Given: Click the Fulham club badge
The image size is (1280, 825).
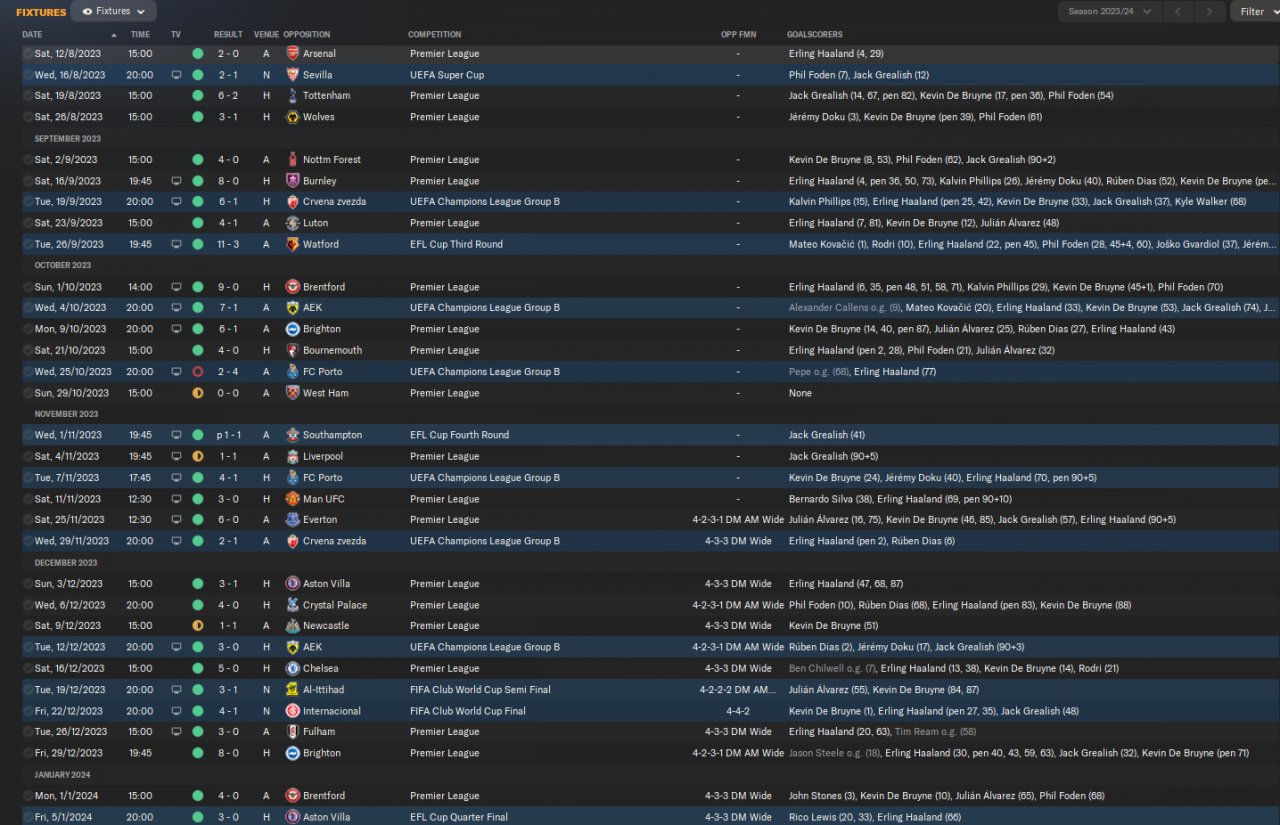Looking at the screenshot, I should pos(292,732).
